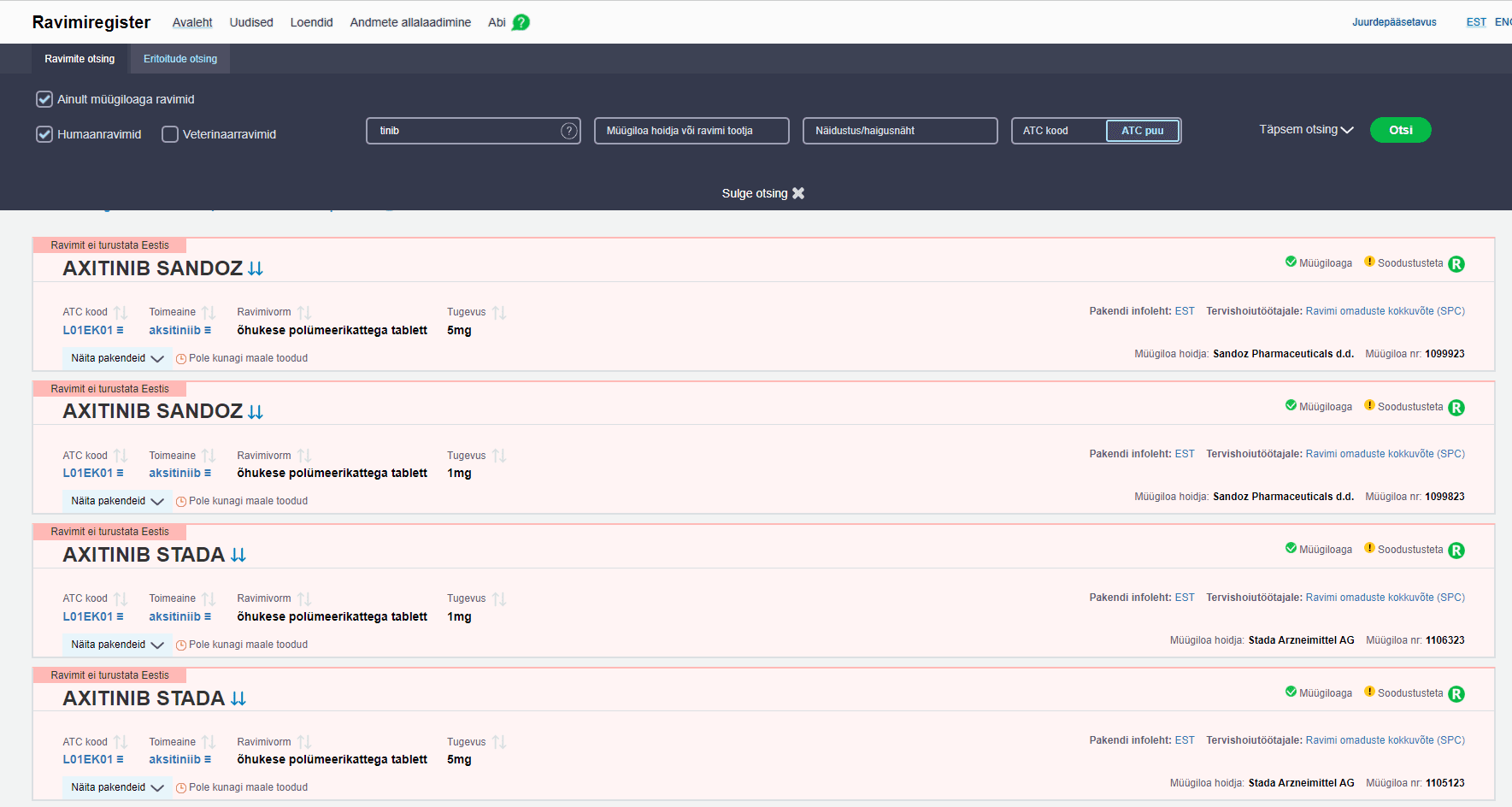Sort by ATC kood arrows in first result
Image resolution: width=1512 pixels, height=807 pixels.
click(x=121, y=313)
